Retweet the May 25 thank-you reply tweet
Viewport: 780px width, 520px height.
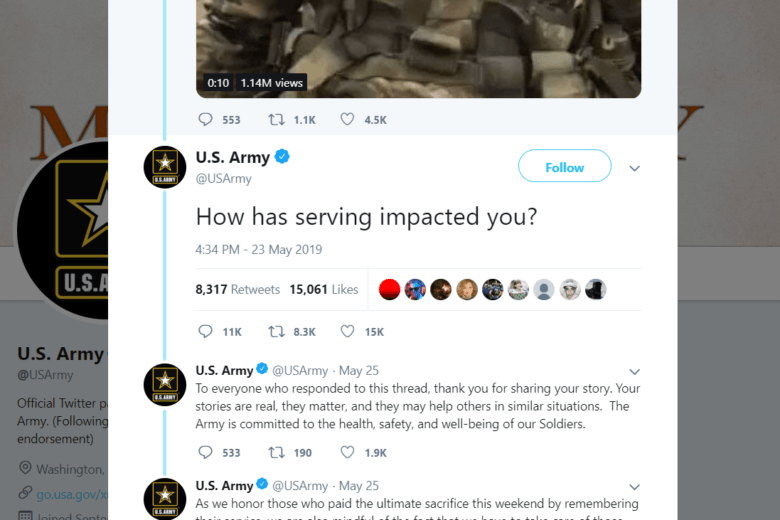click(277, 452)
